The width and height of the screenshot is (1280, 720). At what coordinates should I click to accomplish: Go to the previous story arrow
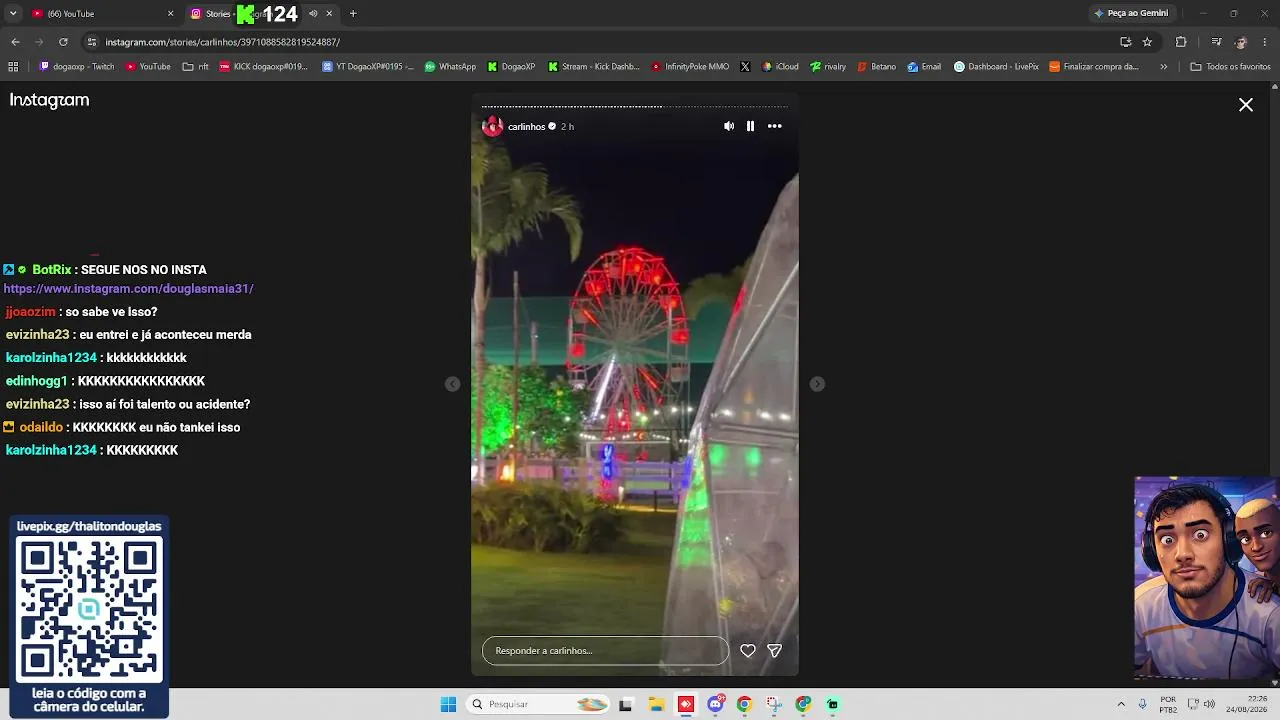coord(452,384)
